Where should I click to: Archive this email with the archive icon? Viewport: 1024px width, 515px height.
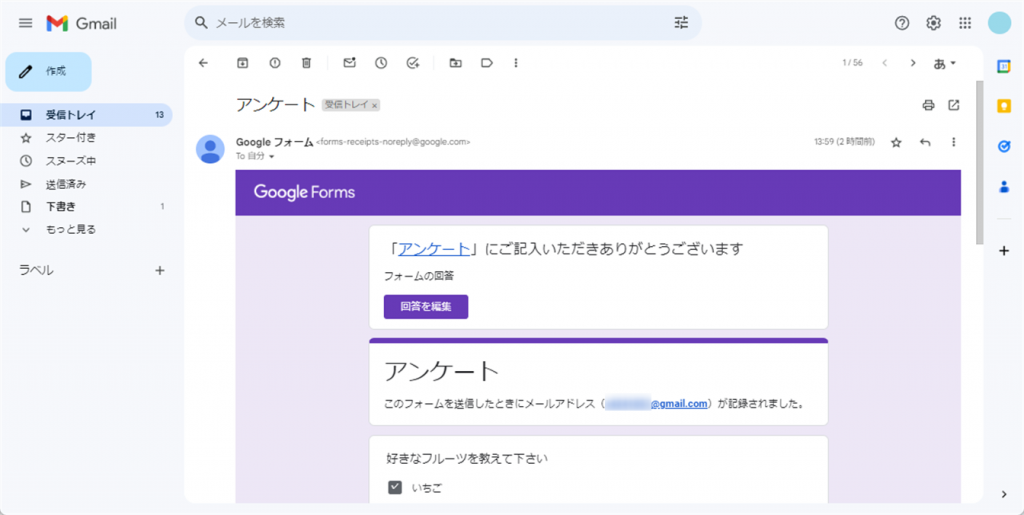click(x=242, y=63)
